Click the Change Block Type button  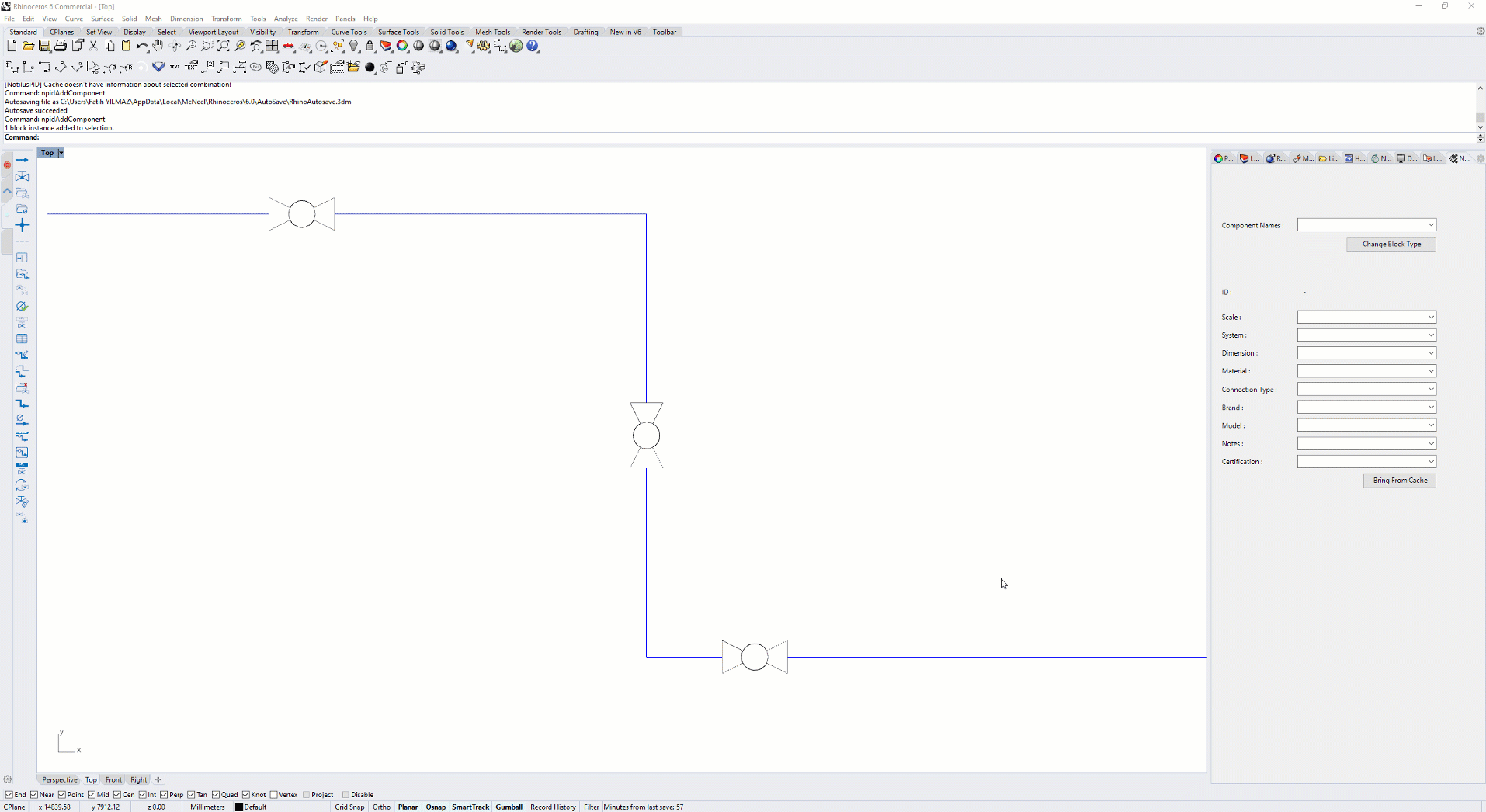(1391, 245)
